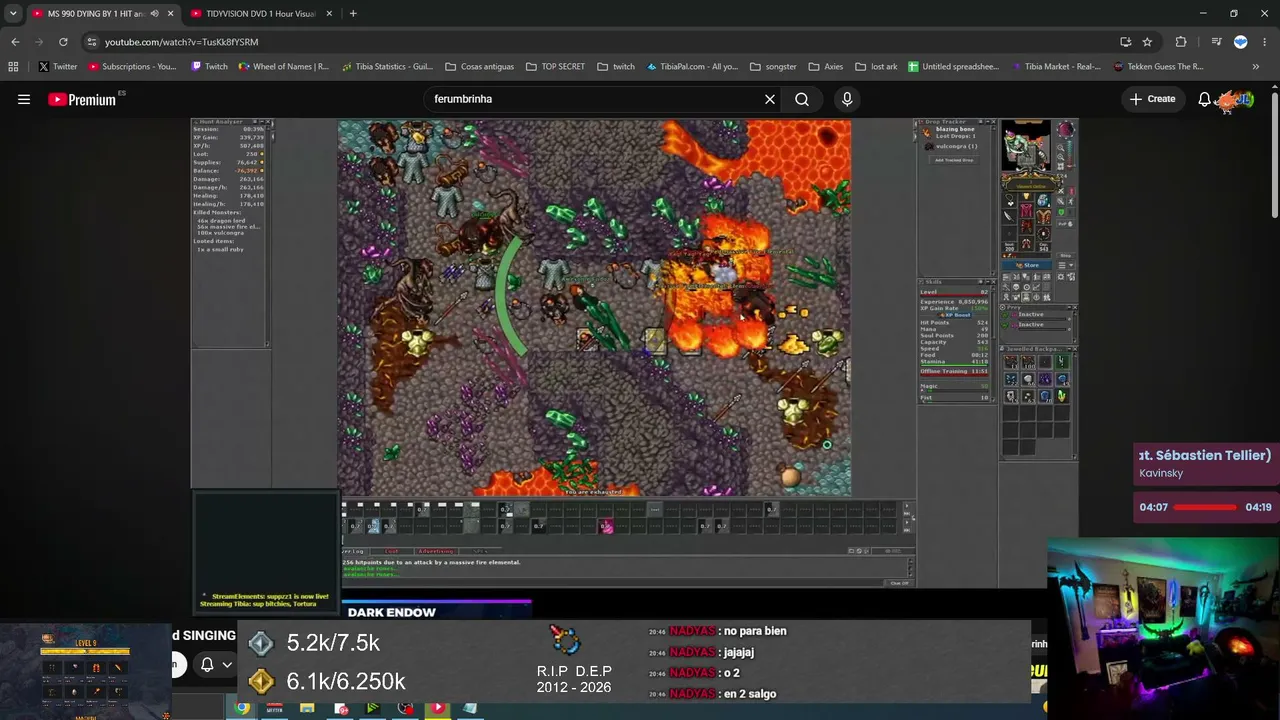Open the Tibia Statistics - Guil... bookmark
This screenshot has width=1280, height=720.
[x=387, y=67]
